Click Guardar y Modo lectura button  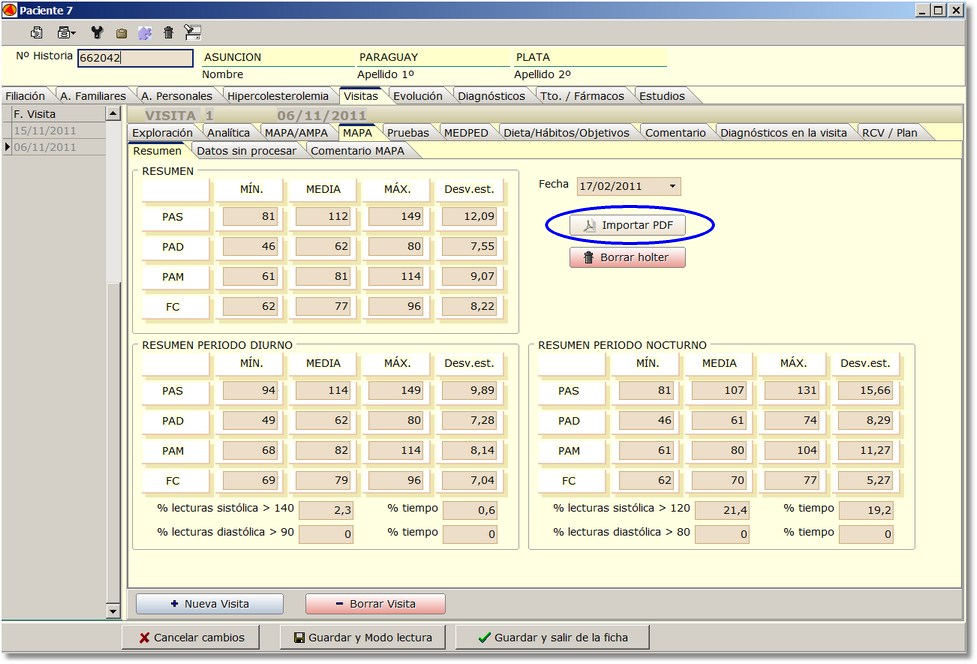(363, 637)
